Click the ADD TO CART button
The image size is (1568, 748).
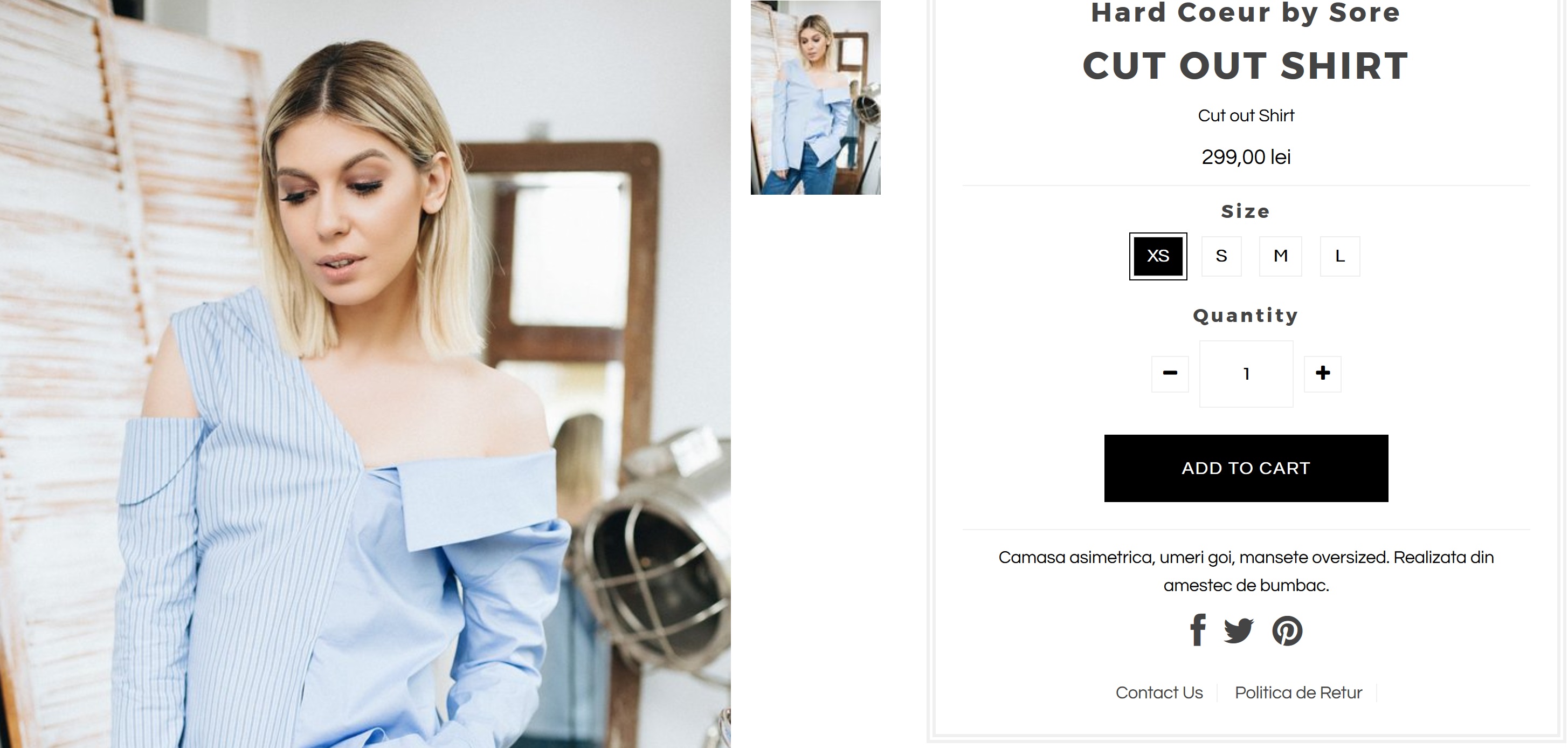[1246, 468]
